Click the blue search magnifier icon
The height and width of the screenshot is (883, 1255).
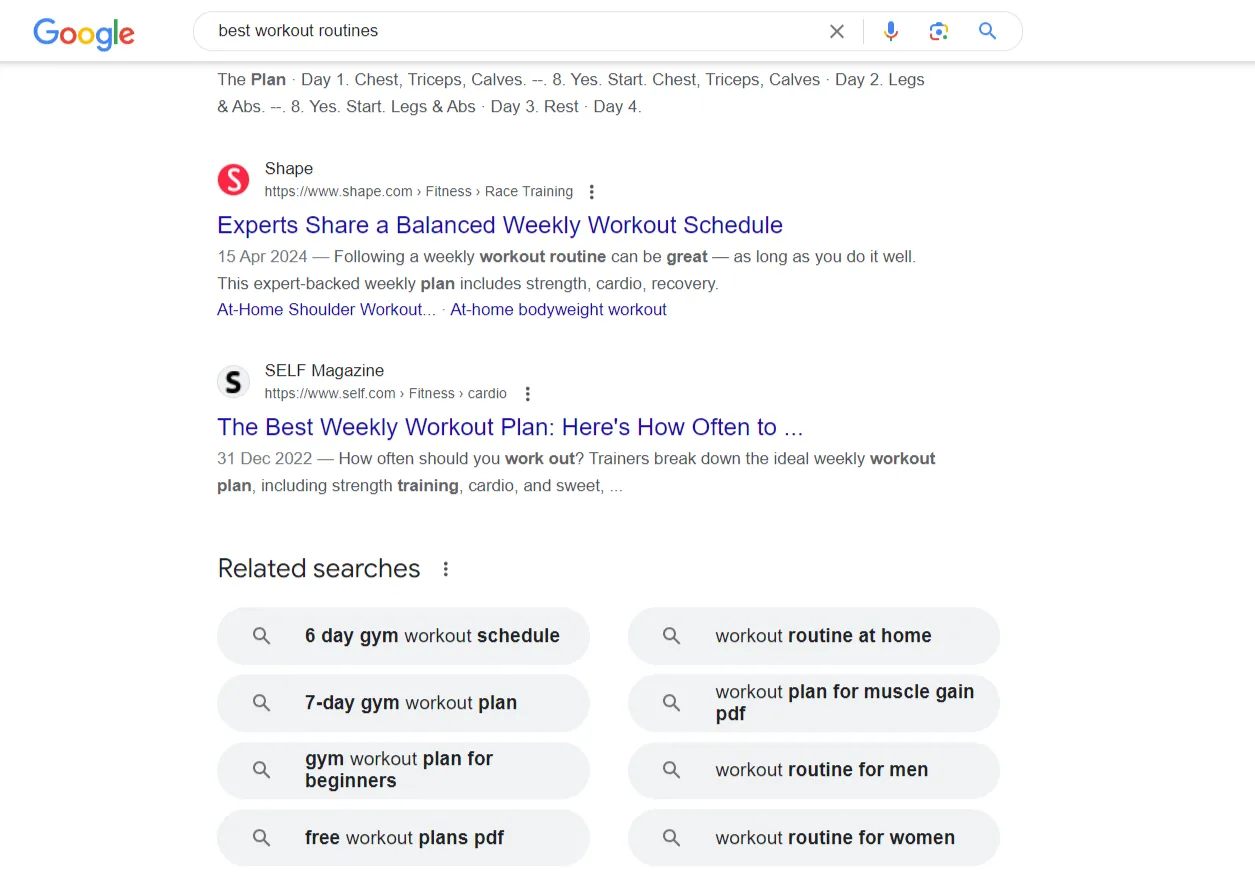click(987, 31)
